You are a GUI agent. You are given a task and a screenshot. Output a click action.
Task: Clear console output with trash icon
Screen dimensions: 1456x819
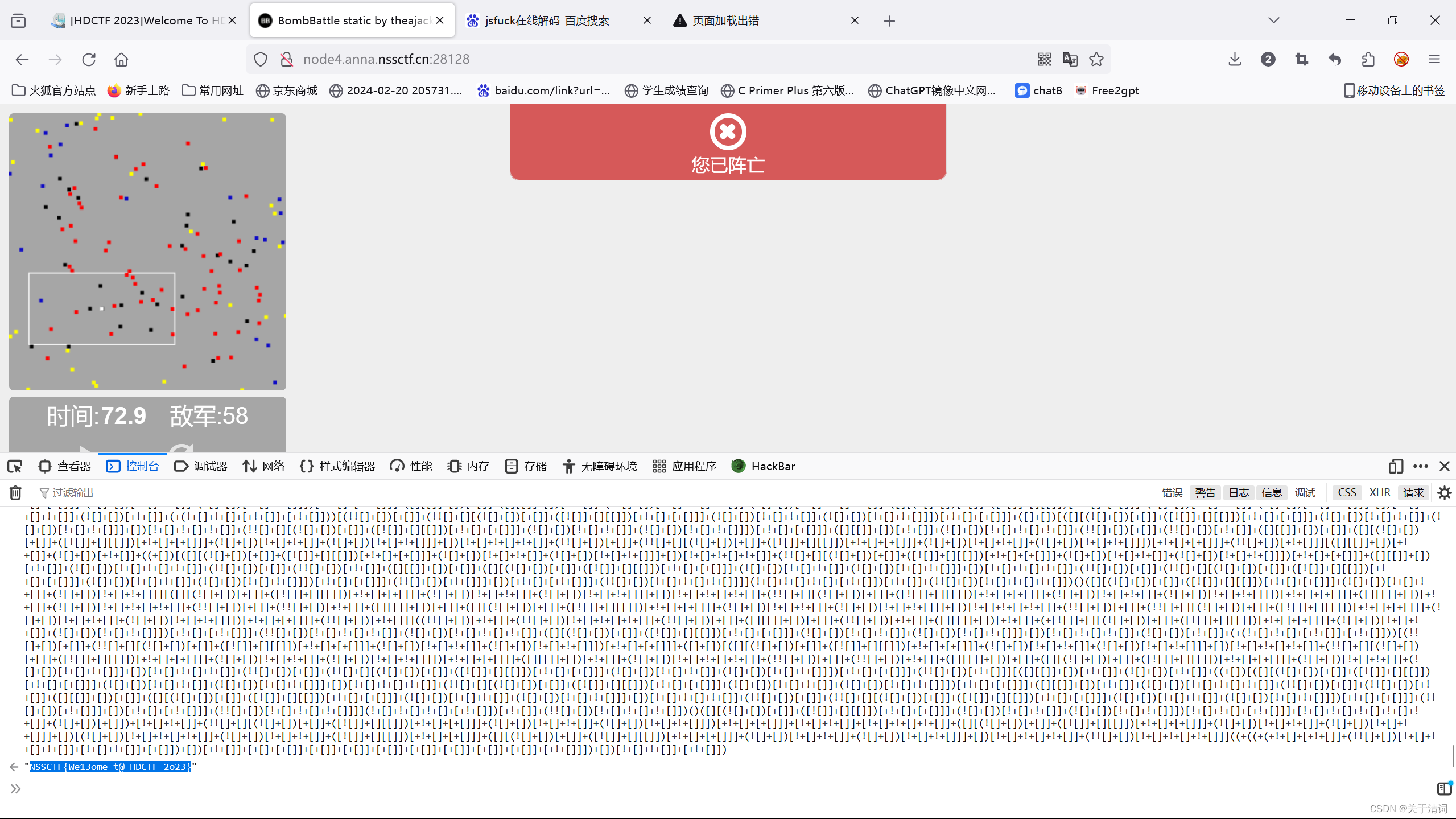click(x=15, y=493)
